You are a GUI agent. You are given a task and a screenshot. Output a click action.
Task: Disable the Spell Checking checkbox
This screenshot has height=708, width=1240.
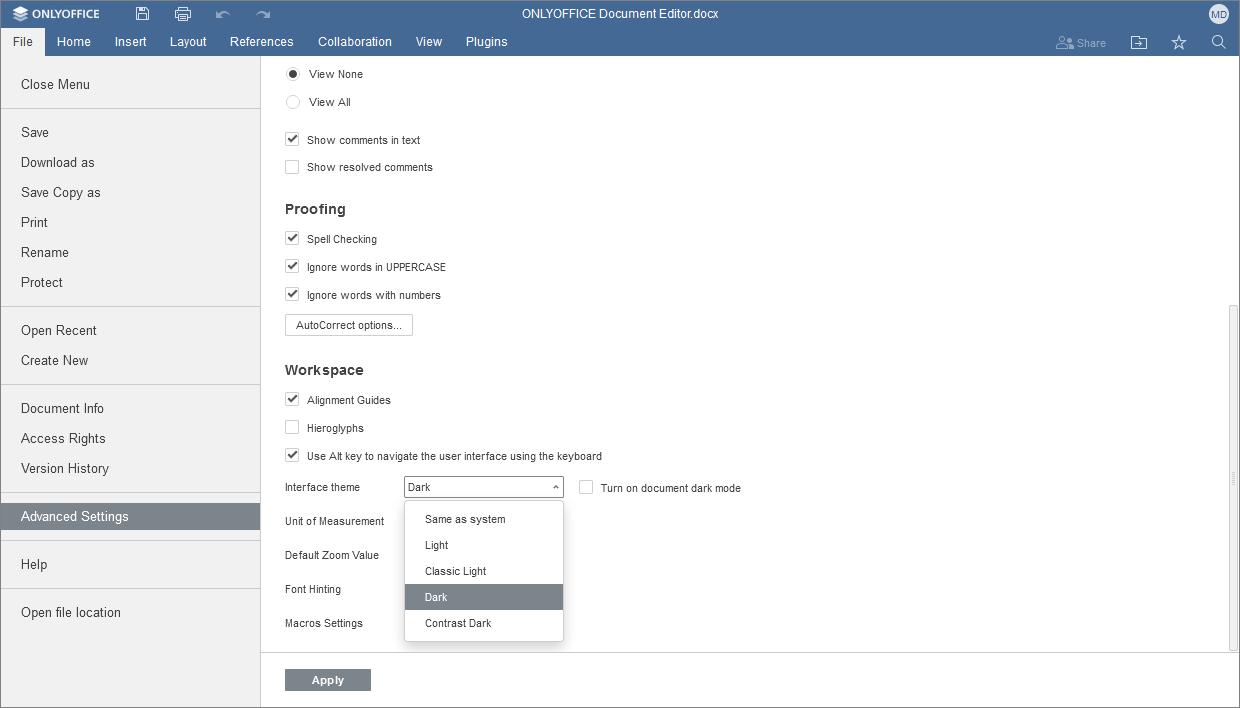(x=292, y=239)
